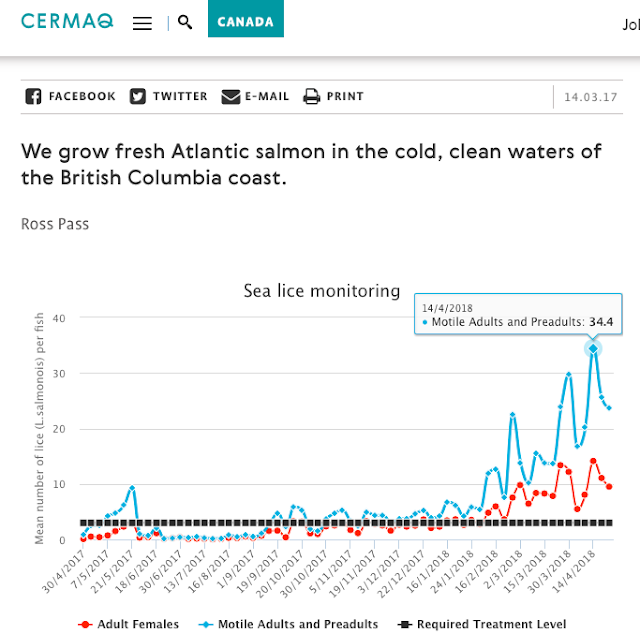This screenshot has width=640, height=634.
Task: Share via the Twitter text link
Action: click(x=180, y=97)
